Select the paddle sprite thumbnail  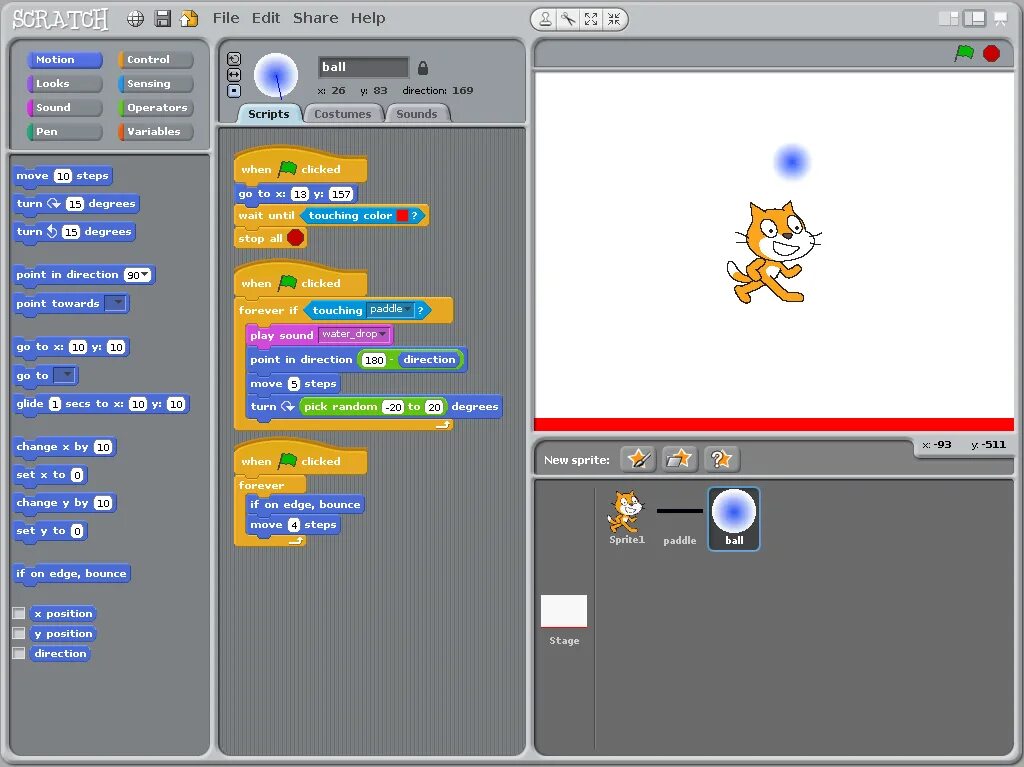[x=679, y=517]
